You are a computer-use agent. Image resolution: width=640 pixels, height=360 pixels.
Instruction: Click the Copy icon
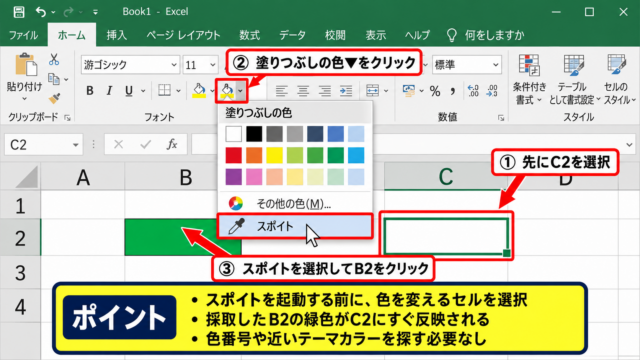pyautogui.click(x=54, y=79)
